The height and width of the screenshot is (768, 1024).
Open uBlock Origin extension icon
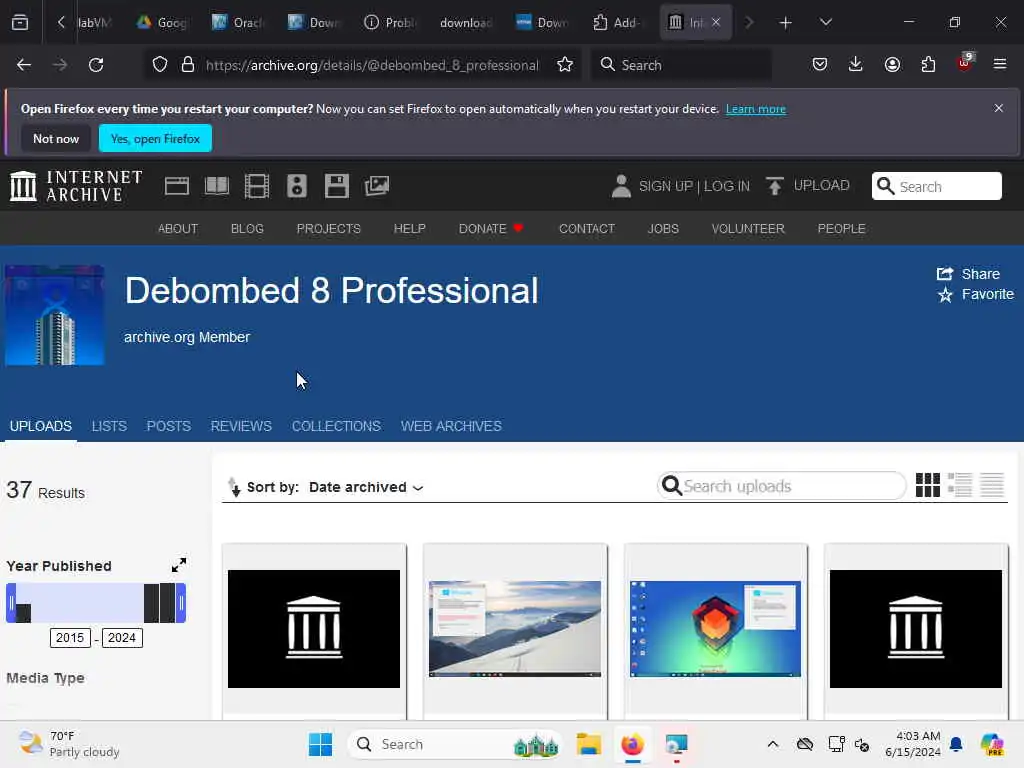pyautogui.click(x=965, y=63)
